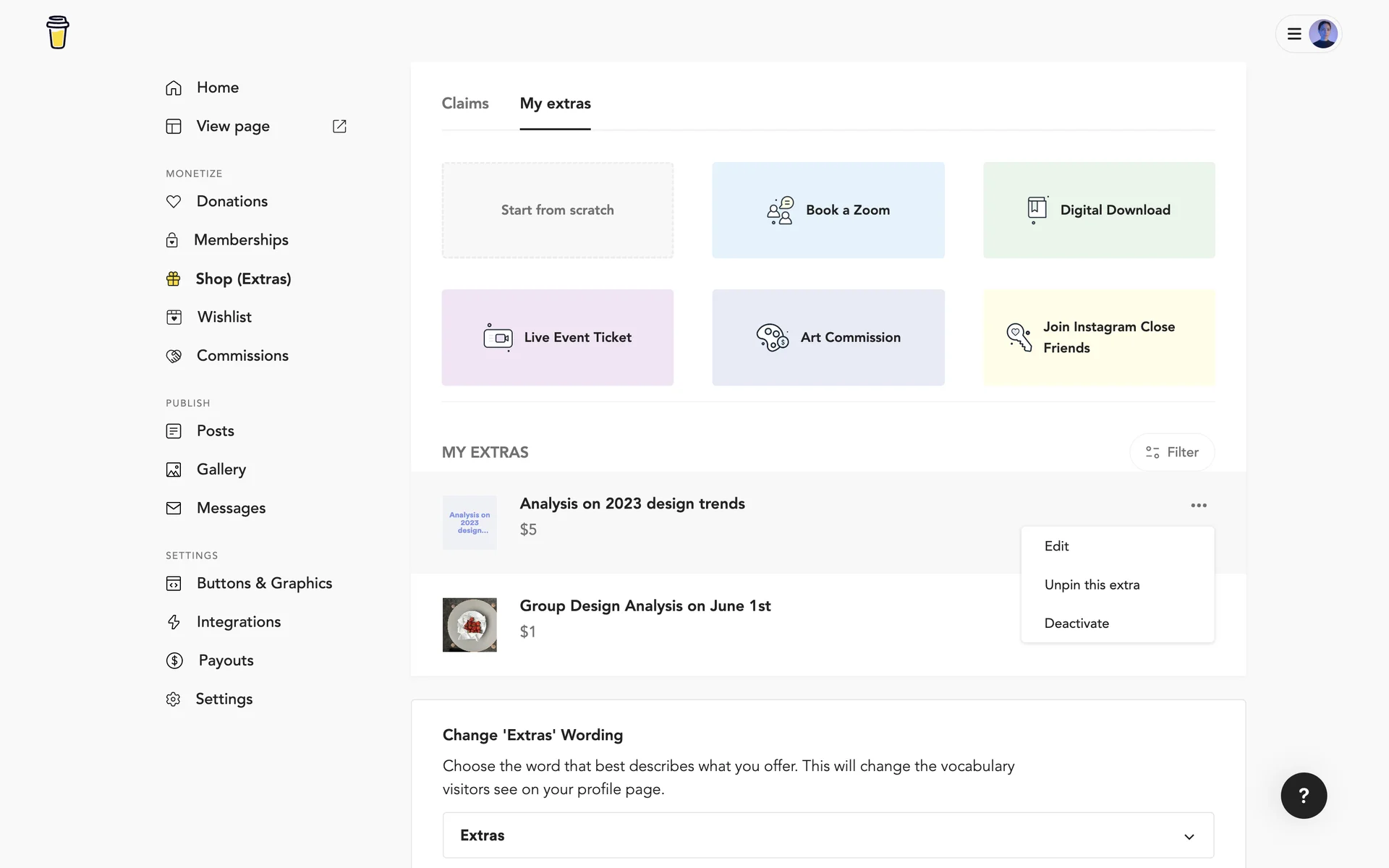
Task: Pick the Digital Download template card
Action: (x=1098, y=210)
